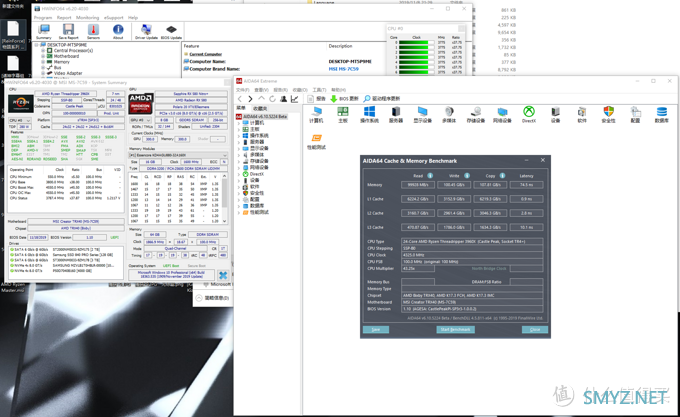Click the AIDA64 user profile icon
Viewport: 680px width, 417px height.
point(283,99)
